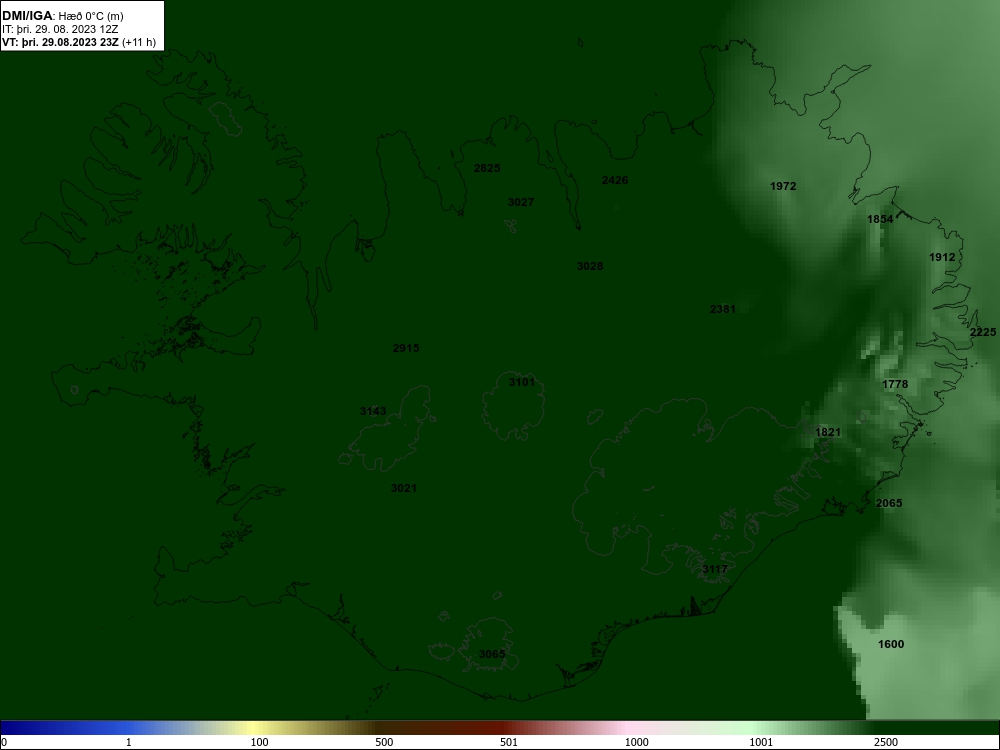Click the 3021 height label
This screenshot has width=1000, height=750.
[404, 489]
